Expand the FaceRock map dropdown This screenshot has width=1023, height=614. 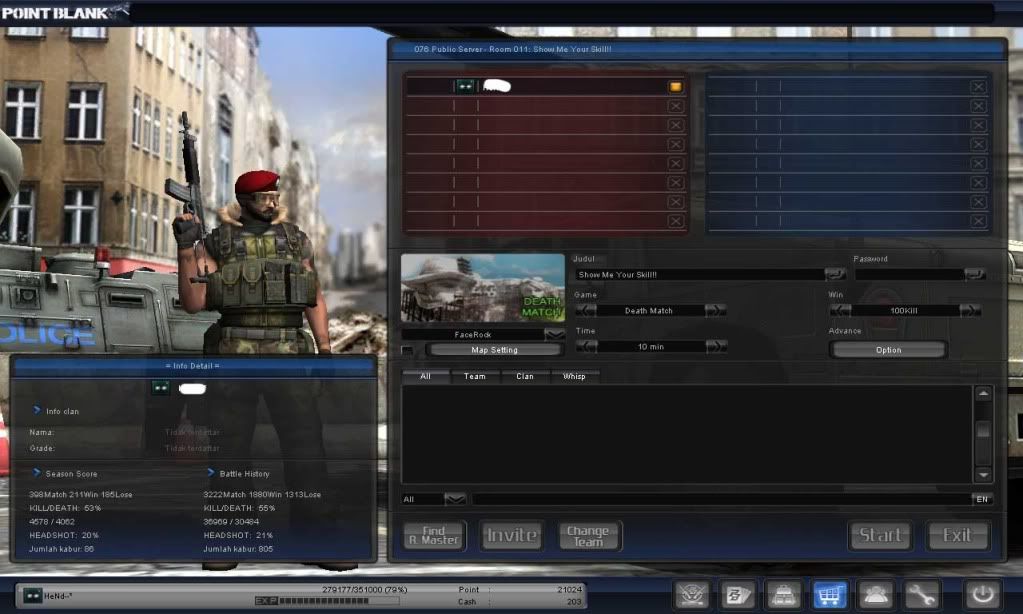pos(554,334)
